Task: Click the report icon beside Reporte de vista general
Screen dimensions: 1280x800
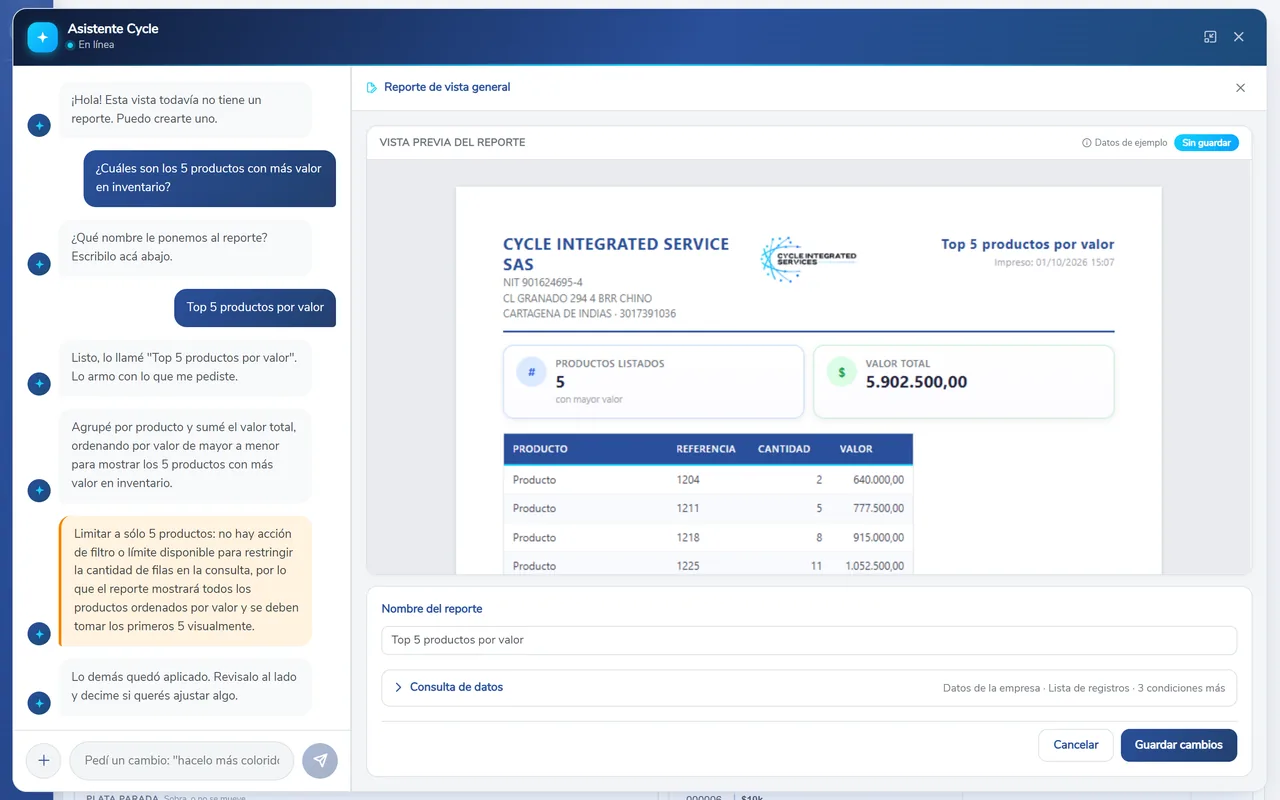Action: [x=372, y=88]
